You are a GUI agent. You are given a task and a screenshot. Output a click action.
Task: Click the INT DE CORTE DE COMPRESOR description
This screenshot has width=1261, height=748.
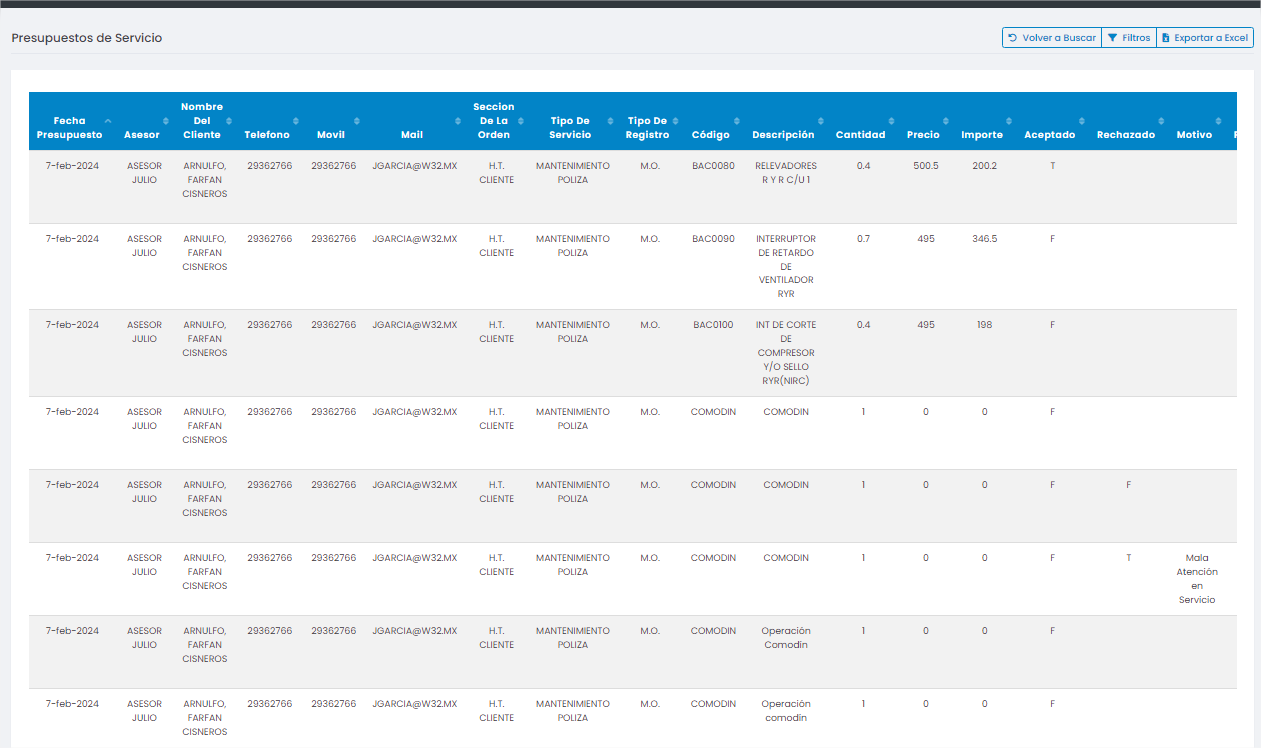pyautogui.click(x=785, y=353)
